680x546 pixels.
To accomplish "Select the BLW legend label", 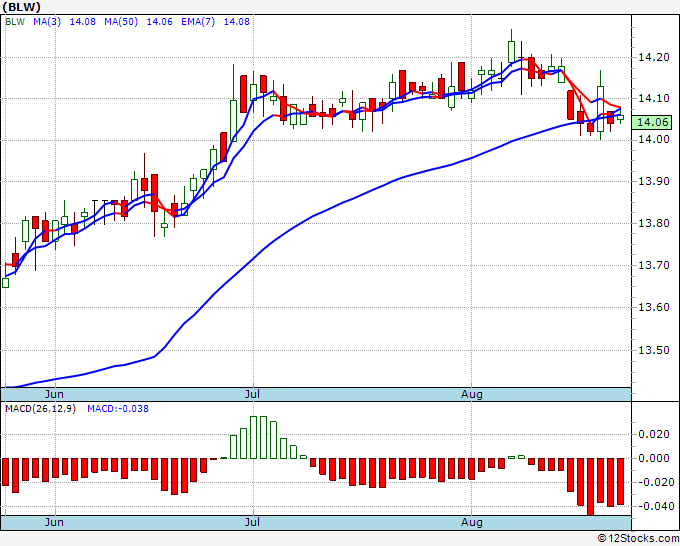I will [x=15, y=22].
